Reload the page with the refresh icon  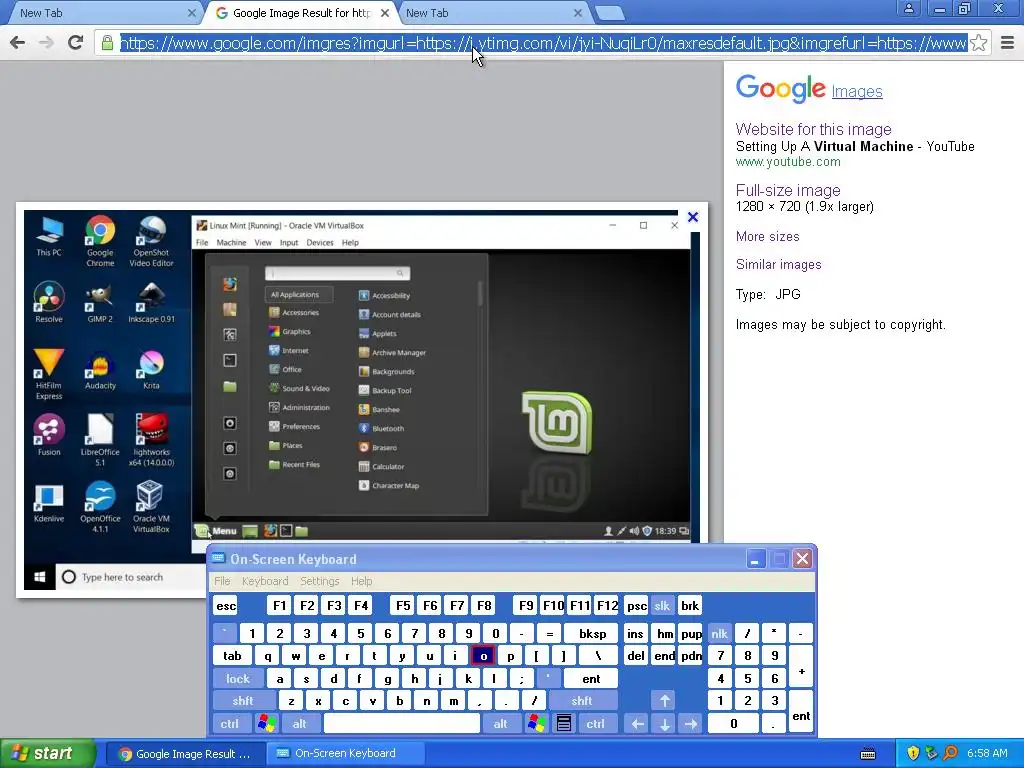click(x=76, y=43)
